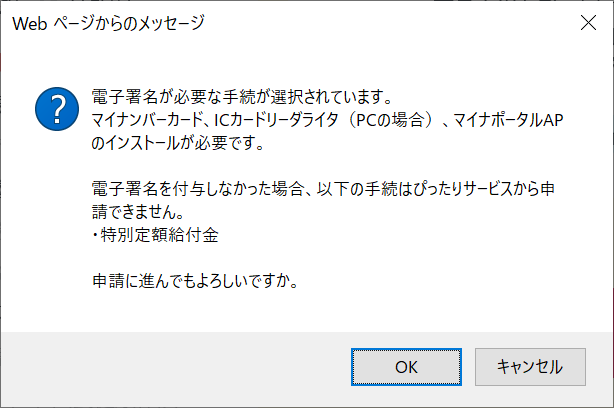Click the question 申請に進んでもよろしいですか

tap(195, 281)
